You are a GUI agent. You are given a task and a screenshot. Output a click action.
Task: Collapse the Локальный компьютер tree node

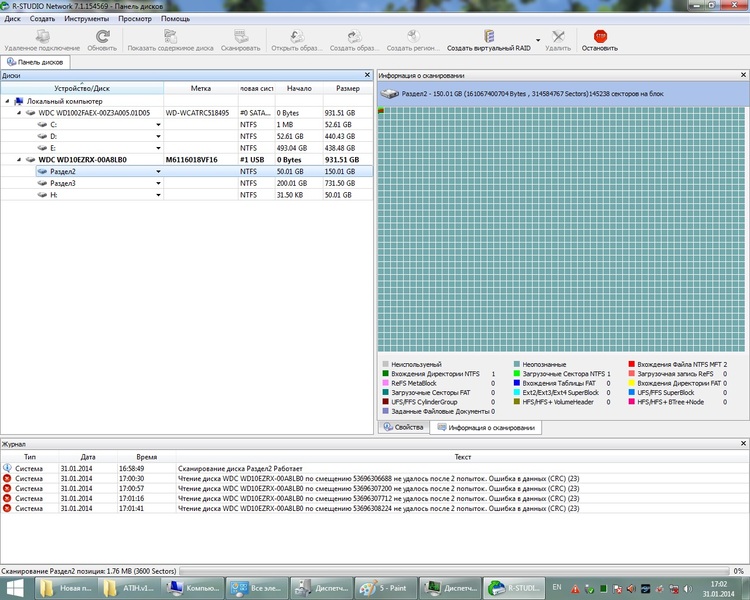pos(8,102)
